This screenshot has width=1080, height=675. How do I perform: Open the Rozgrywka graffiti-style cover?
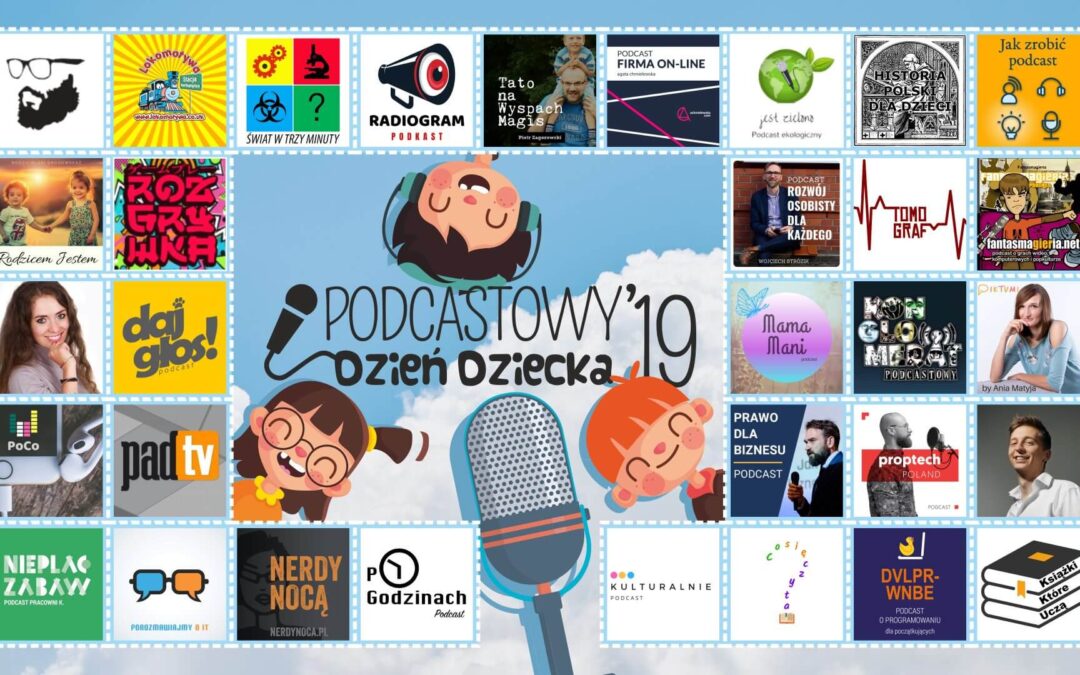[x=169, y=214]
